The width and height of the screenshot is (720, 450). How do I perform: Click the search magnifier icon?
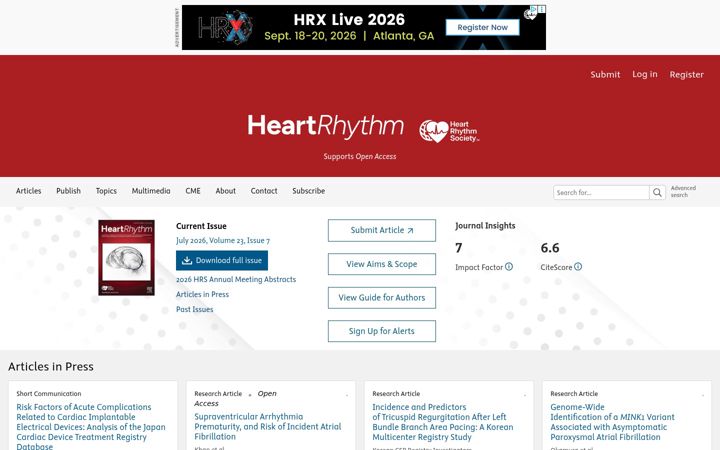(x=657, y=192)
